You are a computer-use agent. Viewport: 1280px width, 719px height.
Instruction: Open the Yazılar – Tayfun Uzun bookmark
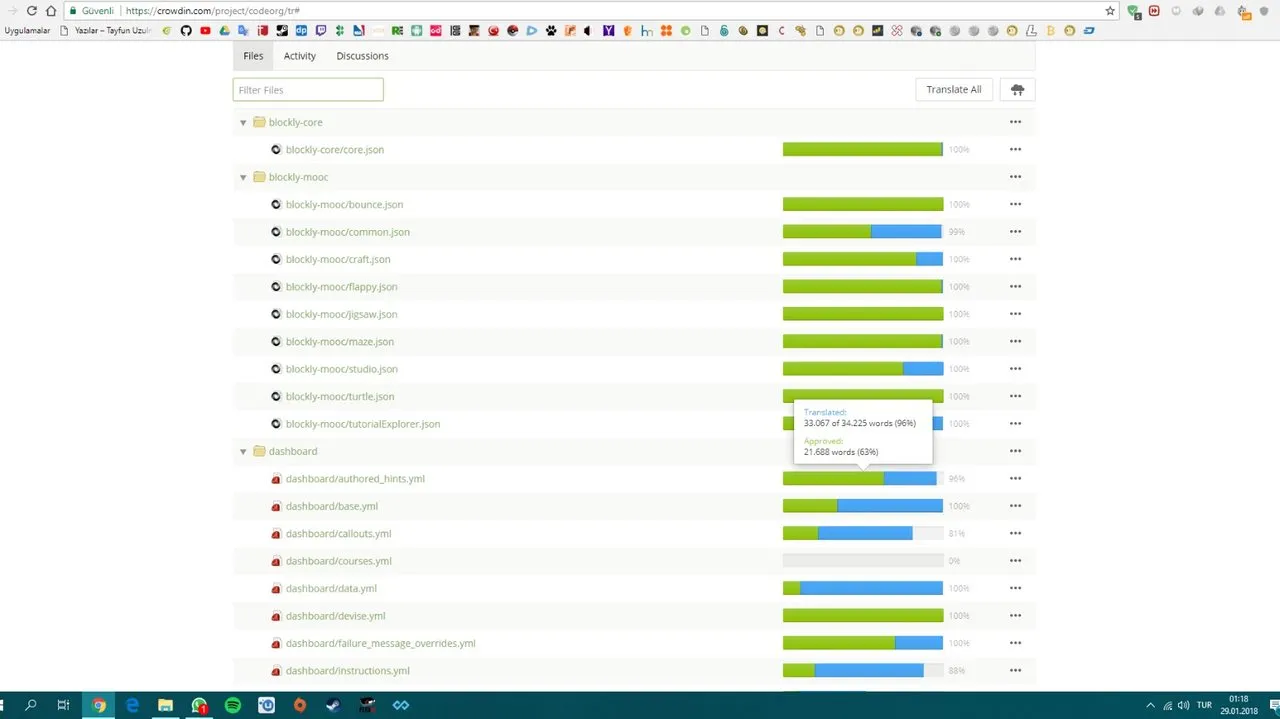click(x=106, y=31)
